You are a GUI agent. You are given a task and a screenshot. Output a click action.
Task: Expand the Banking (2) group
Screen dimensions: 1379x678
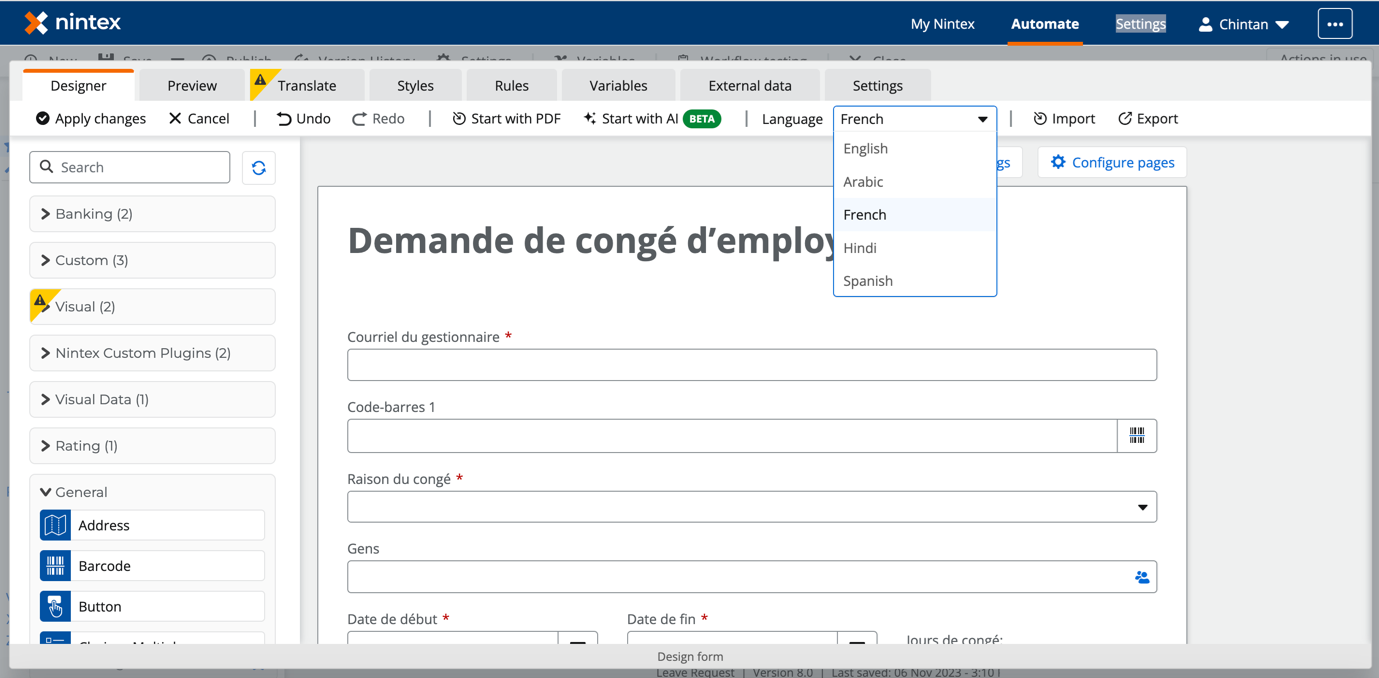[x=152, y=214]
